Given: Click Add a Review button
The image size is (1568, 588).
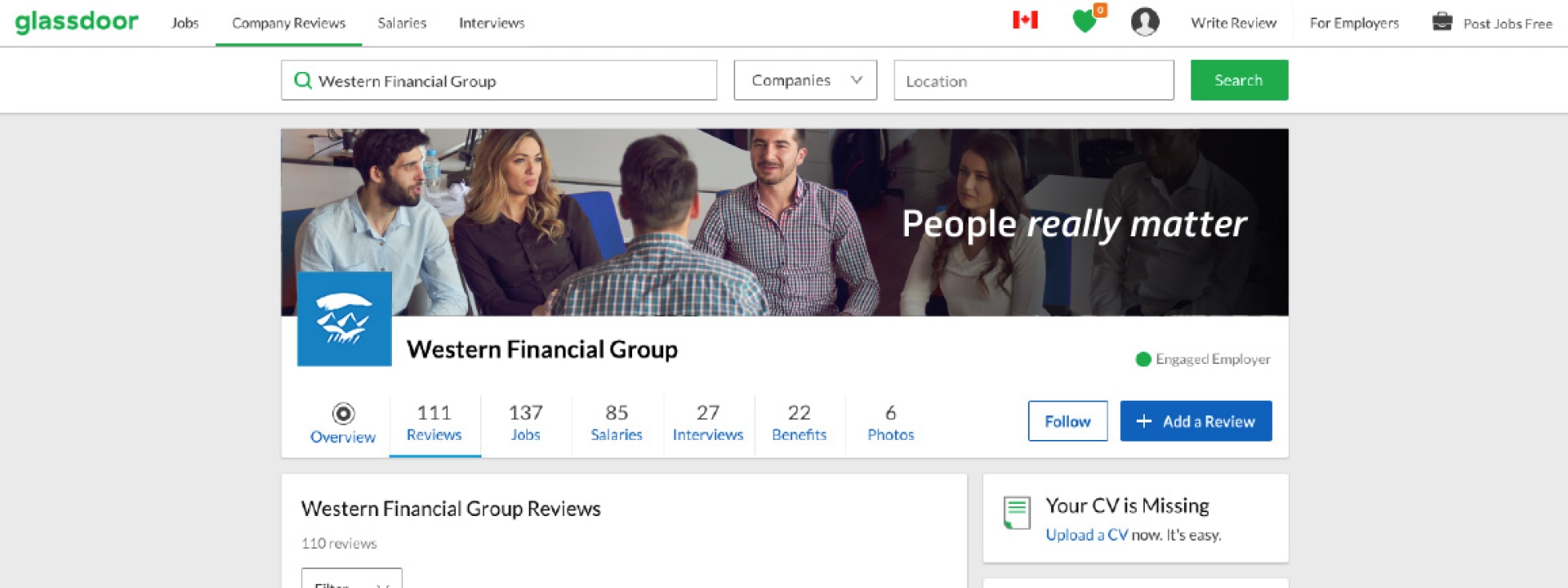Looking at the screenshot, I should tap(1196, 421).
